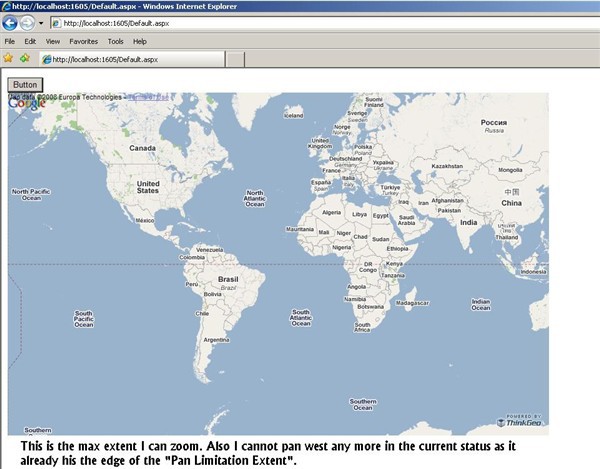Click the Indian Ocean label
This screenshot has width=600, height=469.
point(481,305)
